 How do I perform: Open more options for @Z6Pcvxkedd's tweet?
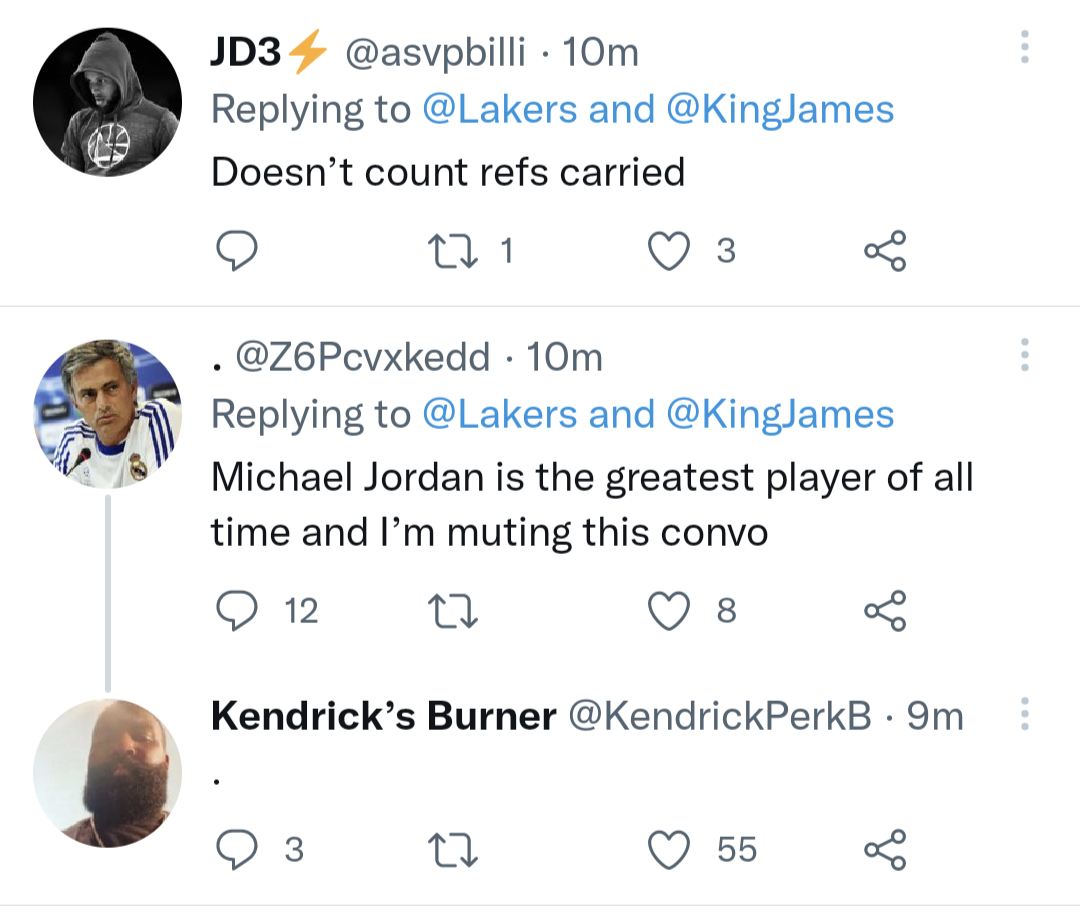[x=1024, y=356]
